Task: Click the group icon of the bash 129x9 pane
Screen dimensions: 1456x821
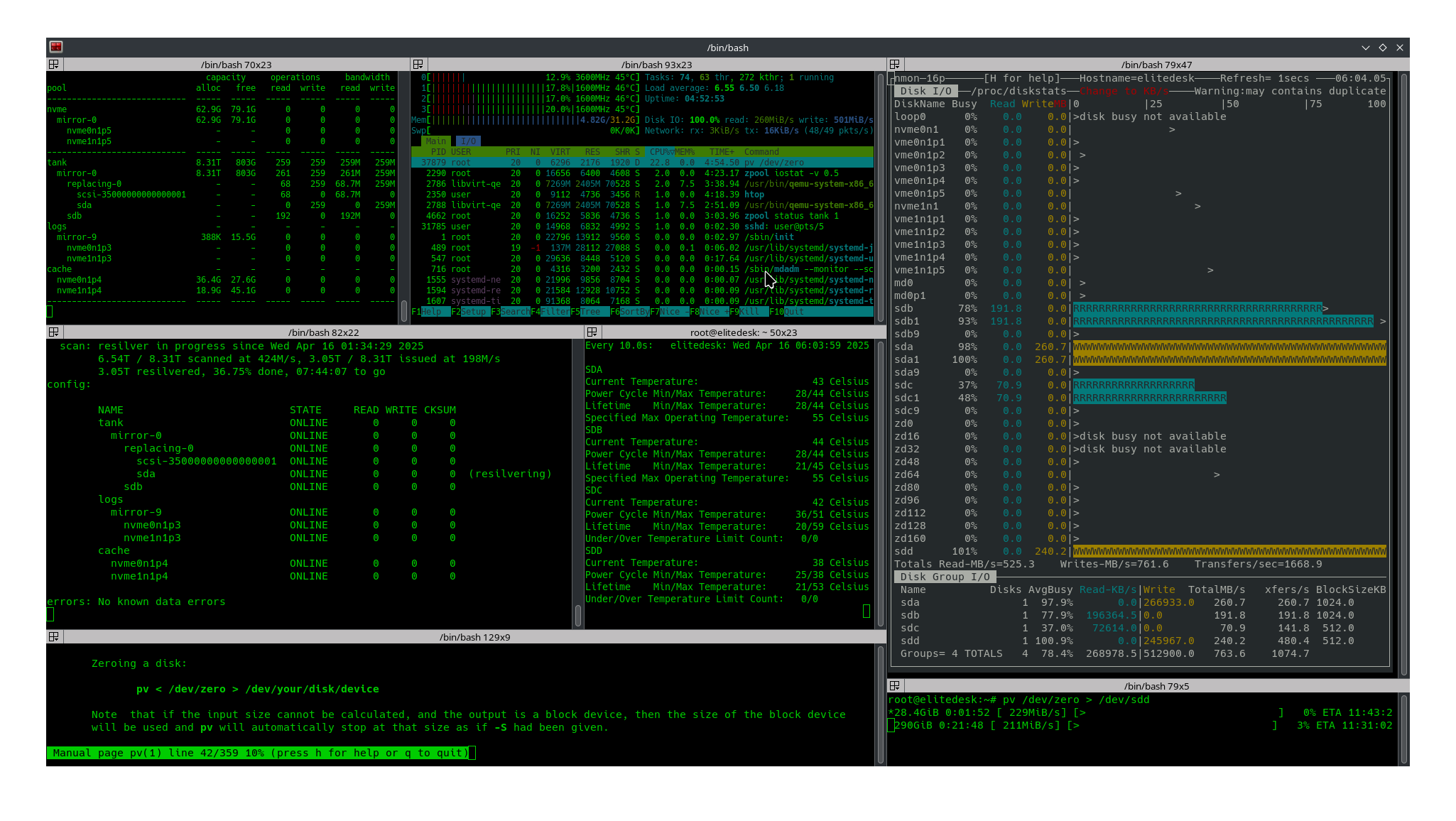Action: 53,637
